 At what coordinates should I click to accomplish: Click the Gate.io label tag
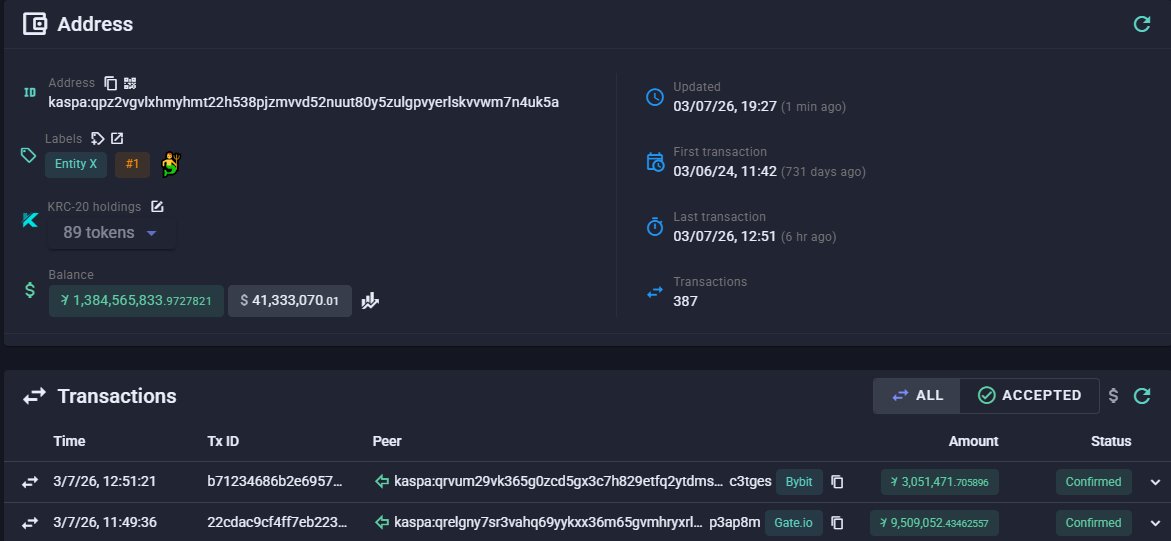793,522
